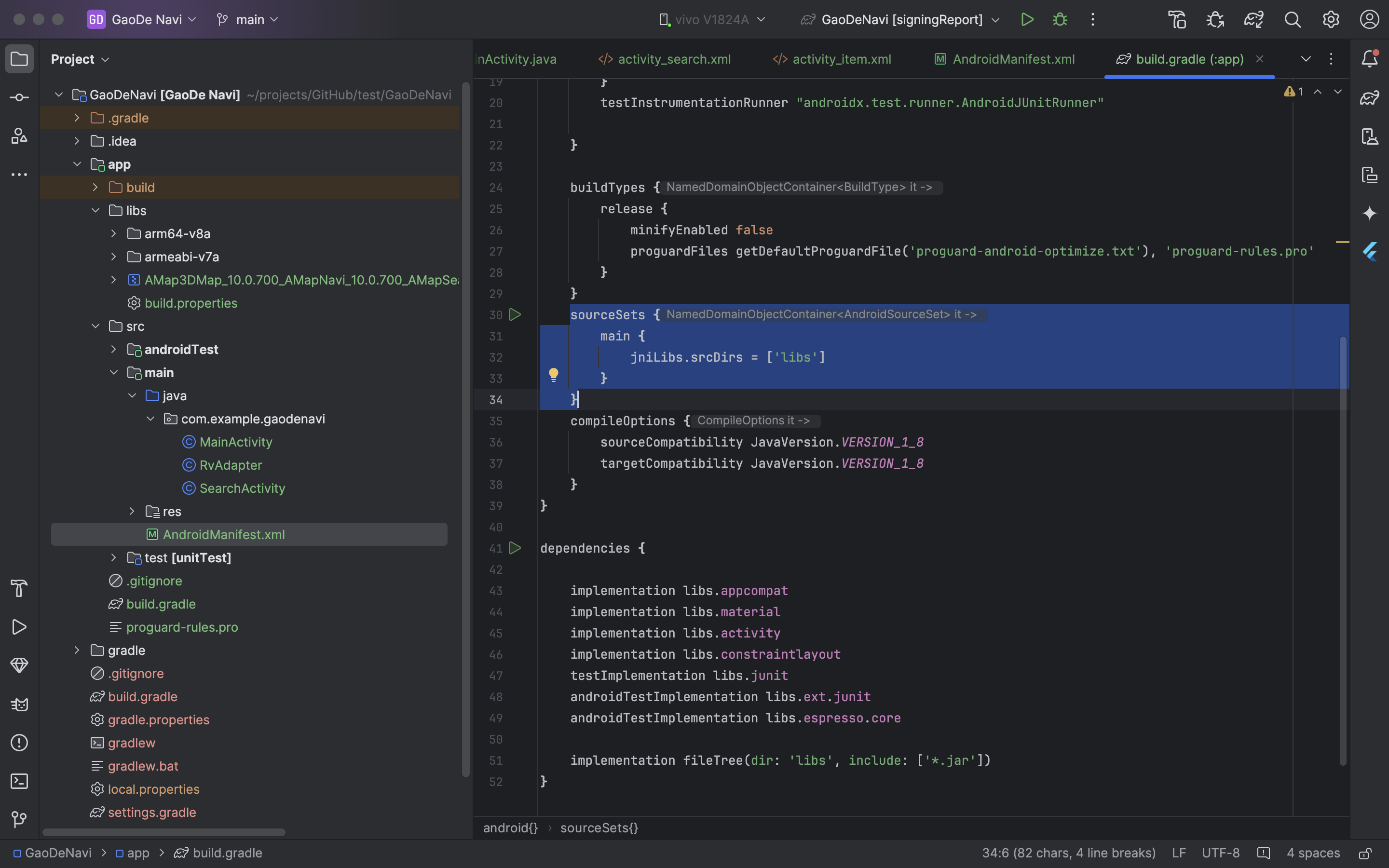
Task: Select SearchActivity class in tree
Action: [x=242, y=488]
